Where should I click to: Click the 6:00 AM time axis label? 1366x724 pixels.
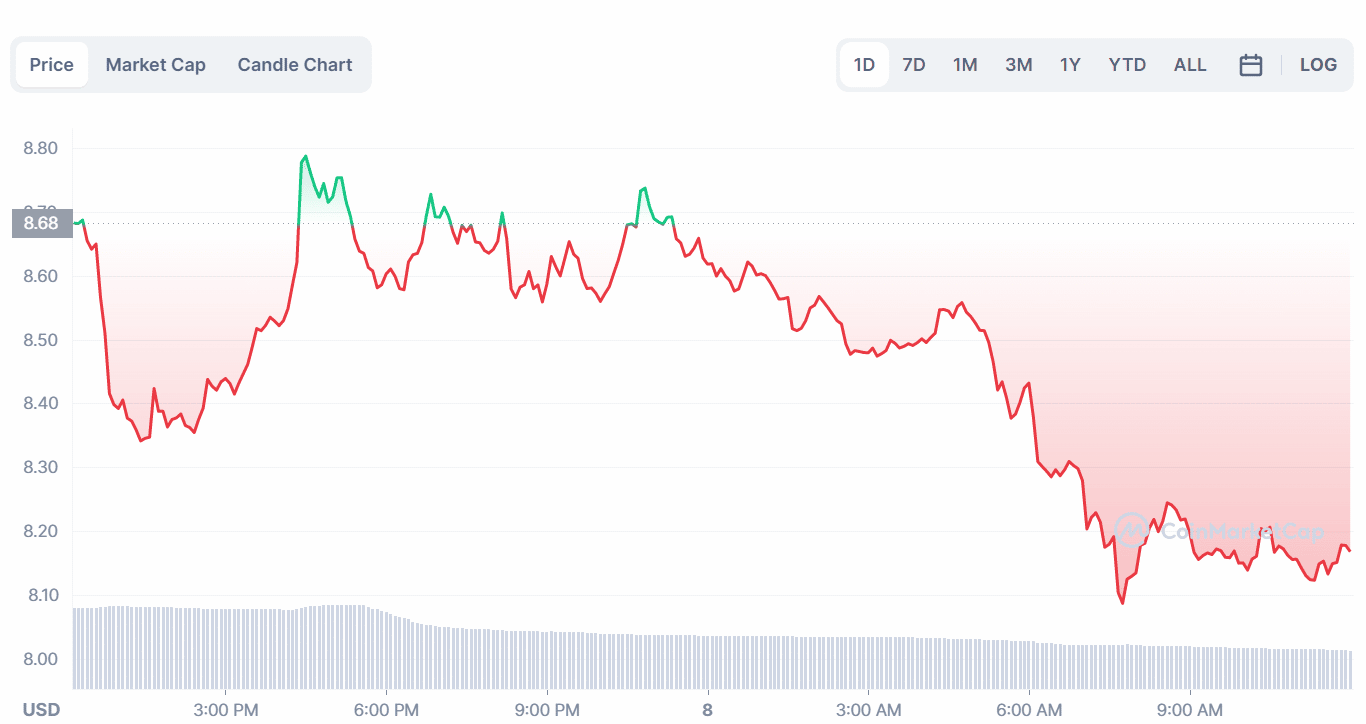coord(1029,710)
